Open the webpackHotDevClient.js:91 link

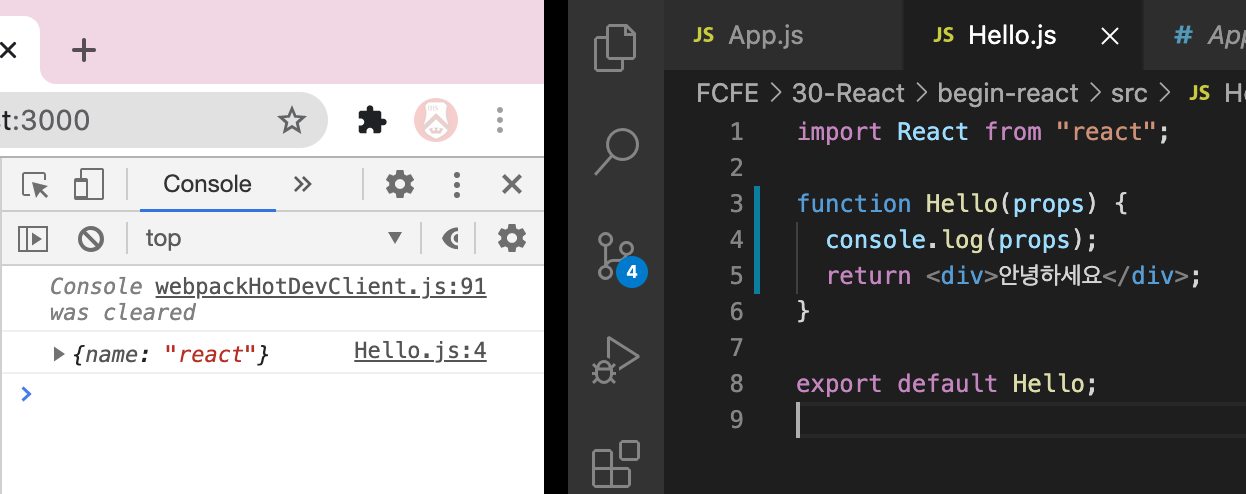click(321, 288)
